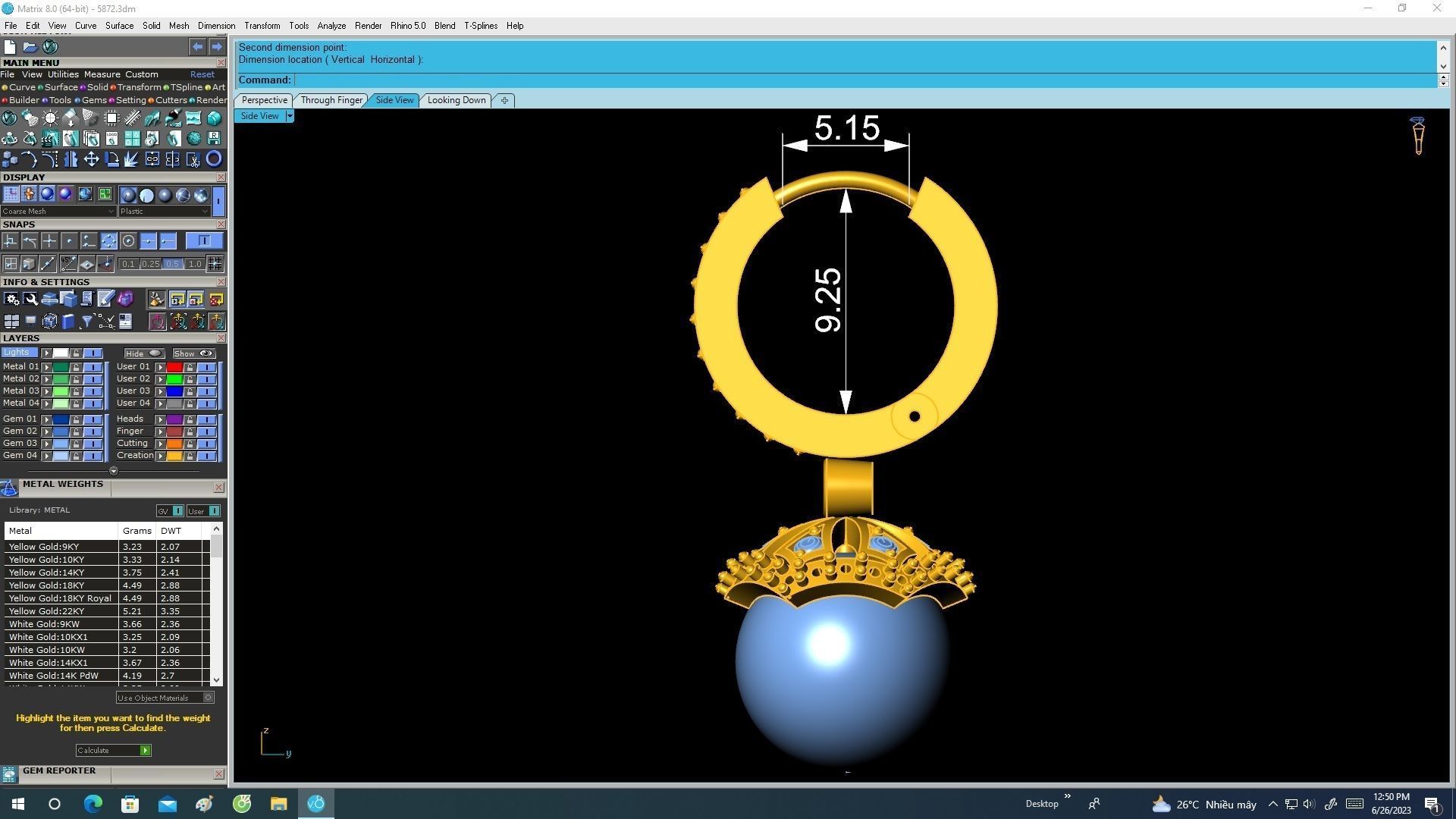Switch to the Looking Down tab
The image size is (1456, 819).
[x=456, y=100]
